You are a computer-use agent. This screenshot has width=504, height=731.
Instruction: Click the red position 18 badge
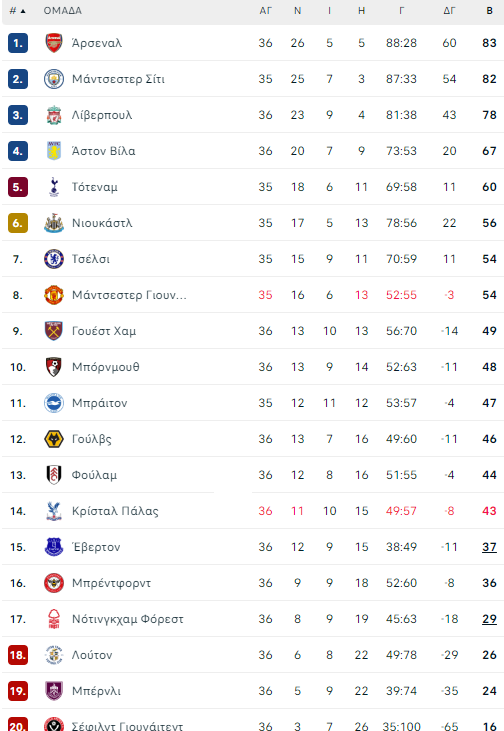coord(18,655)
